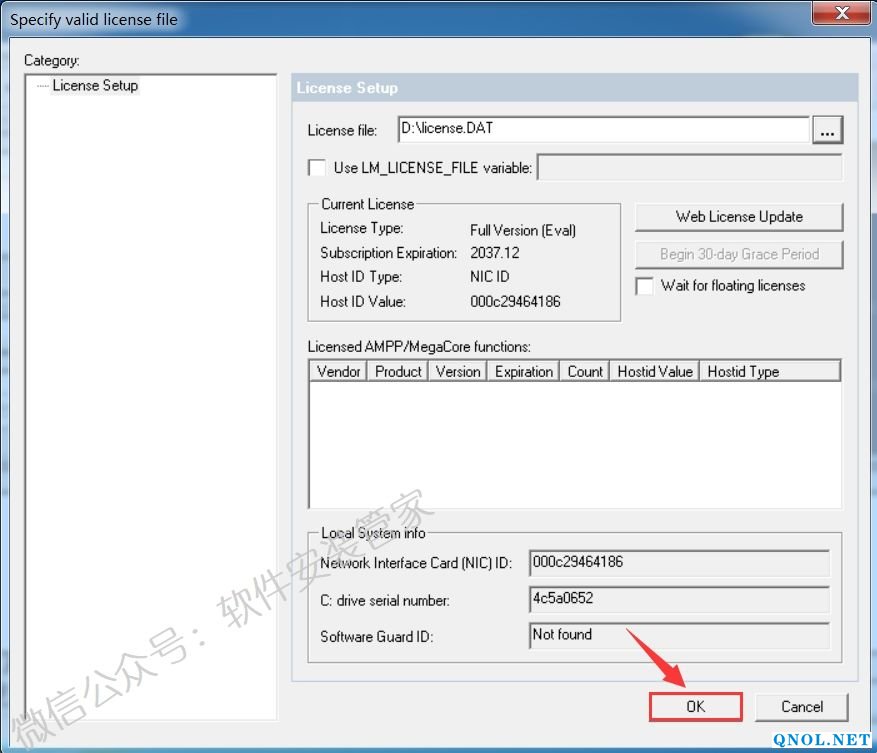Click the browse button beside License file
The width and height of the screenshot is (877, 753).
point(827,130)
